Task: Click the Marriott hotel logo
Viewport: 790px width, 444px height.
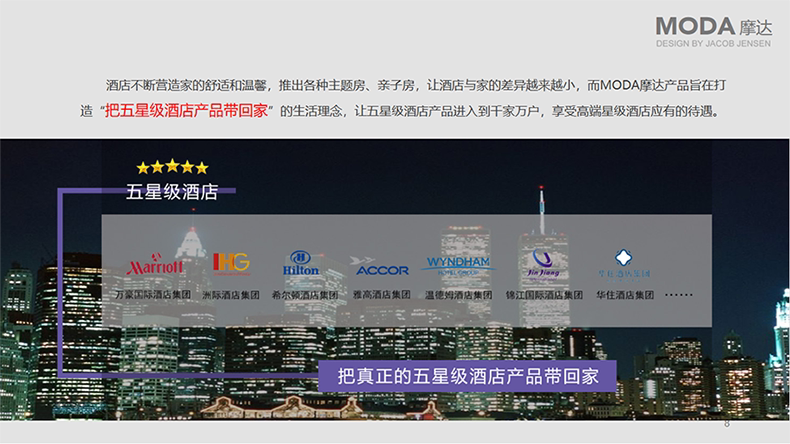Action: [155, 265]
